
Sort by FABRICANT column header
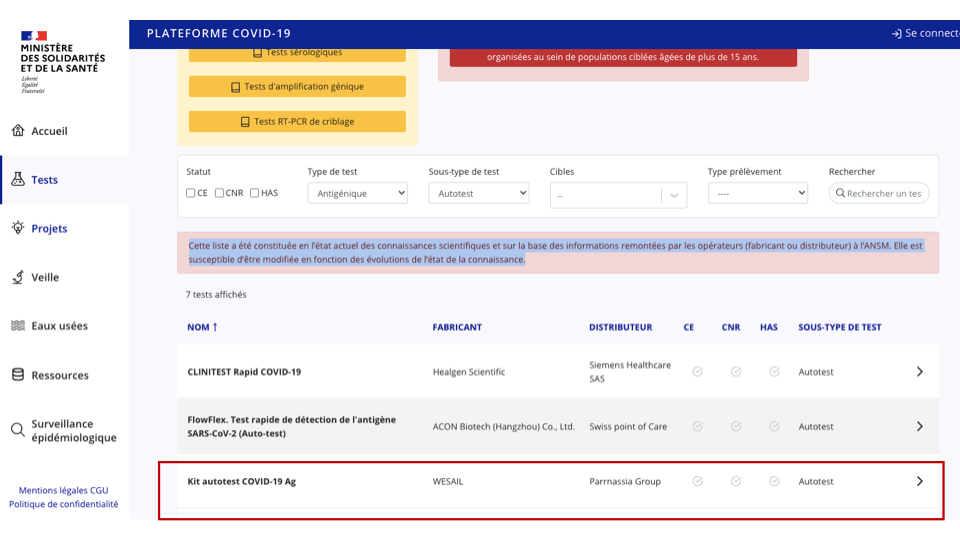pyautogui.click(x=457, y=327)
